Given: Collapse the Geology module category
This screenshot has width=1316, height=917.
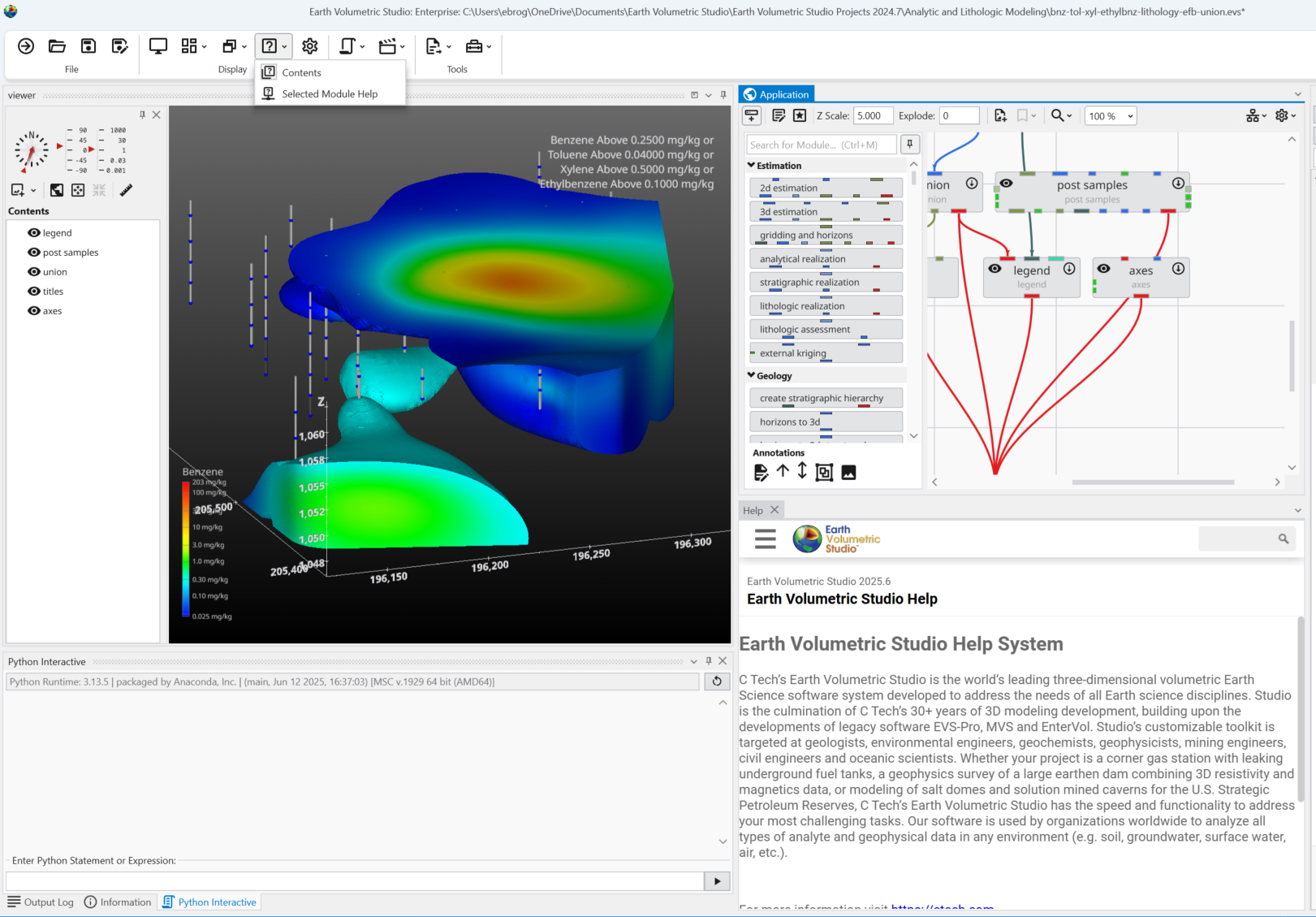Looking at the screenshot, I should coord(752,376).
